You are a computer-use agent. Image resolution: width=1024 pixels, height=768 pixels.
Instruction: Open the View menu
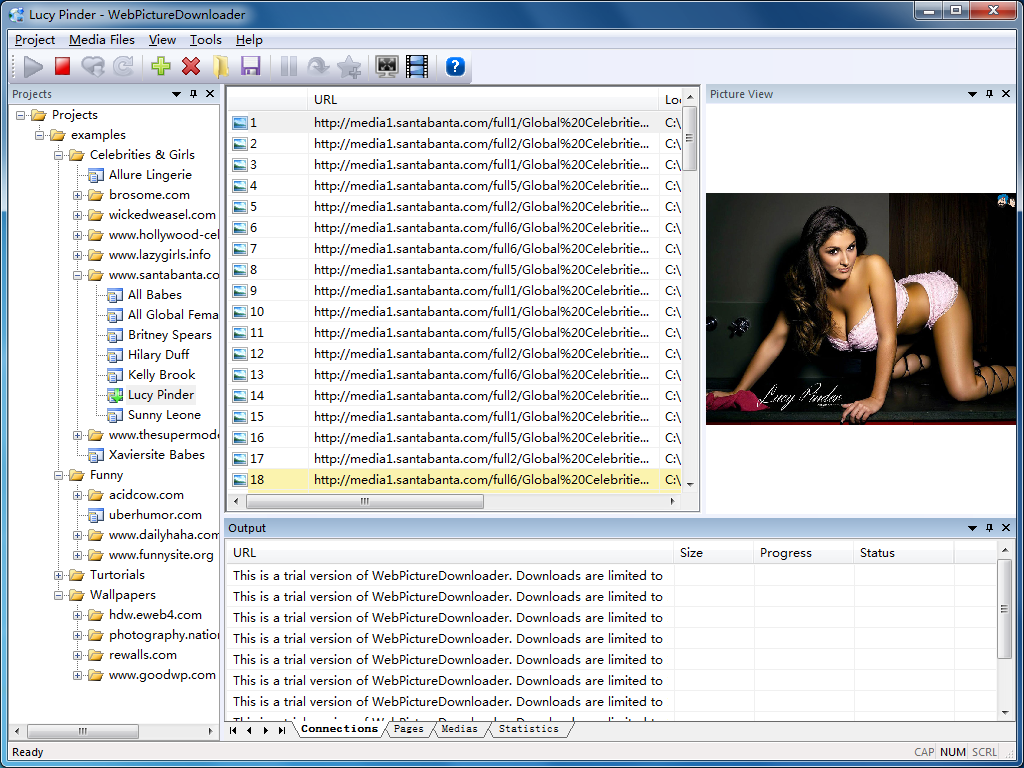[162, 40]
